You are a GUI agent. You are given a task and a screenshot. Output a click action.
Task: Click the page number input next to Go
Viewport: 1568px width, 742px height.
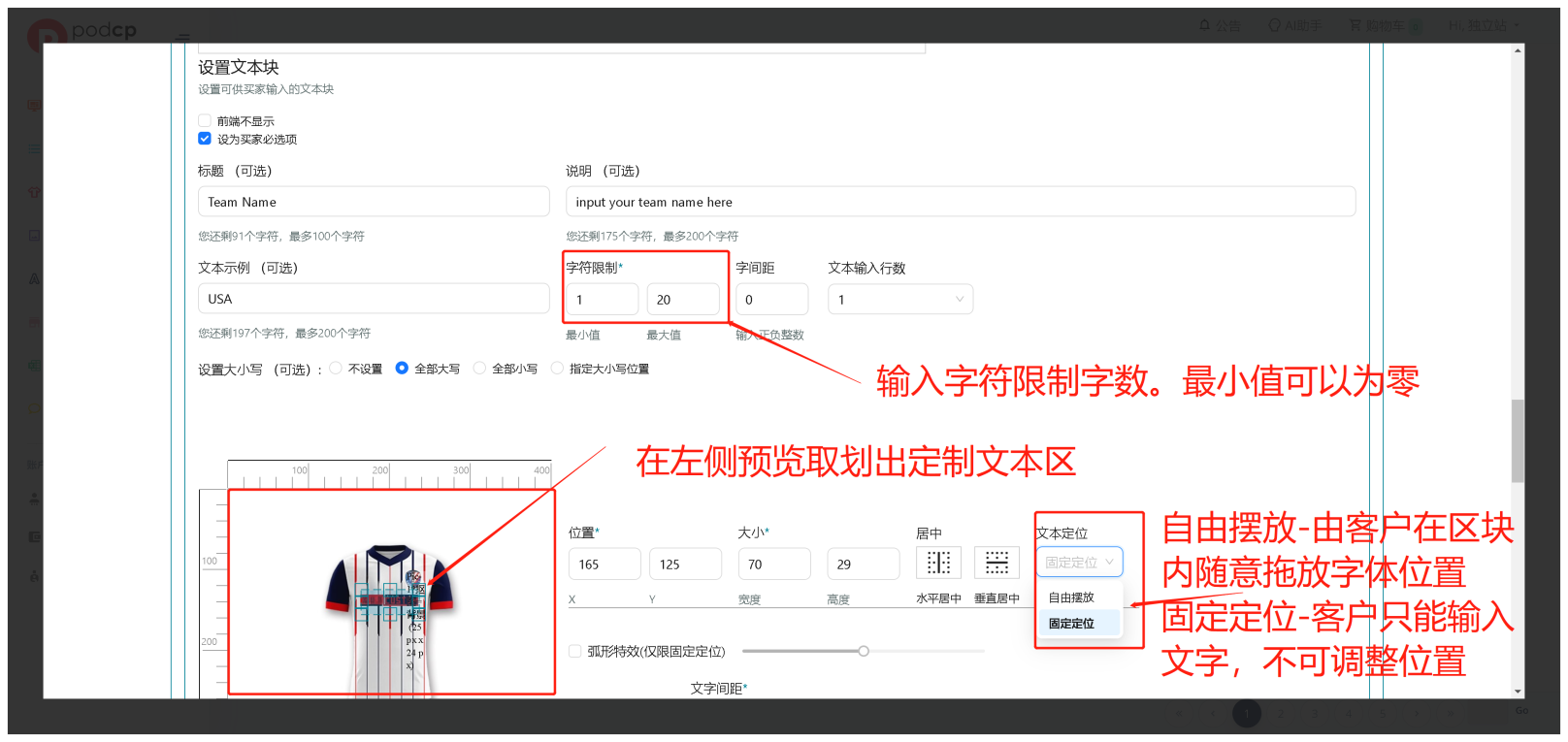pyautogui.click(x=1487, y=713)
